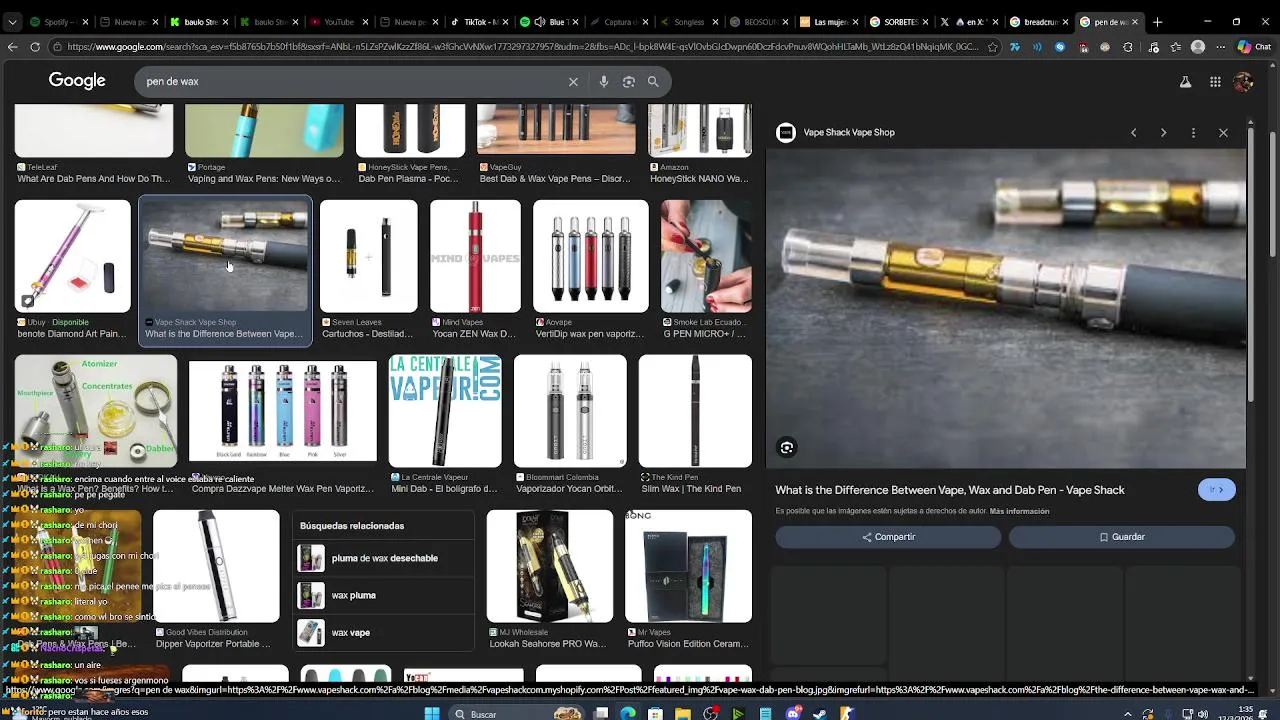Screen dimensions: 1280x720
Task: Open Google Lens image search icon
Action: point(628,82)
